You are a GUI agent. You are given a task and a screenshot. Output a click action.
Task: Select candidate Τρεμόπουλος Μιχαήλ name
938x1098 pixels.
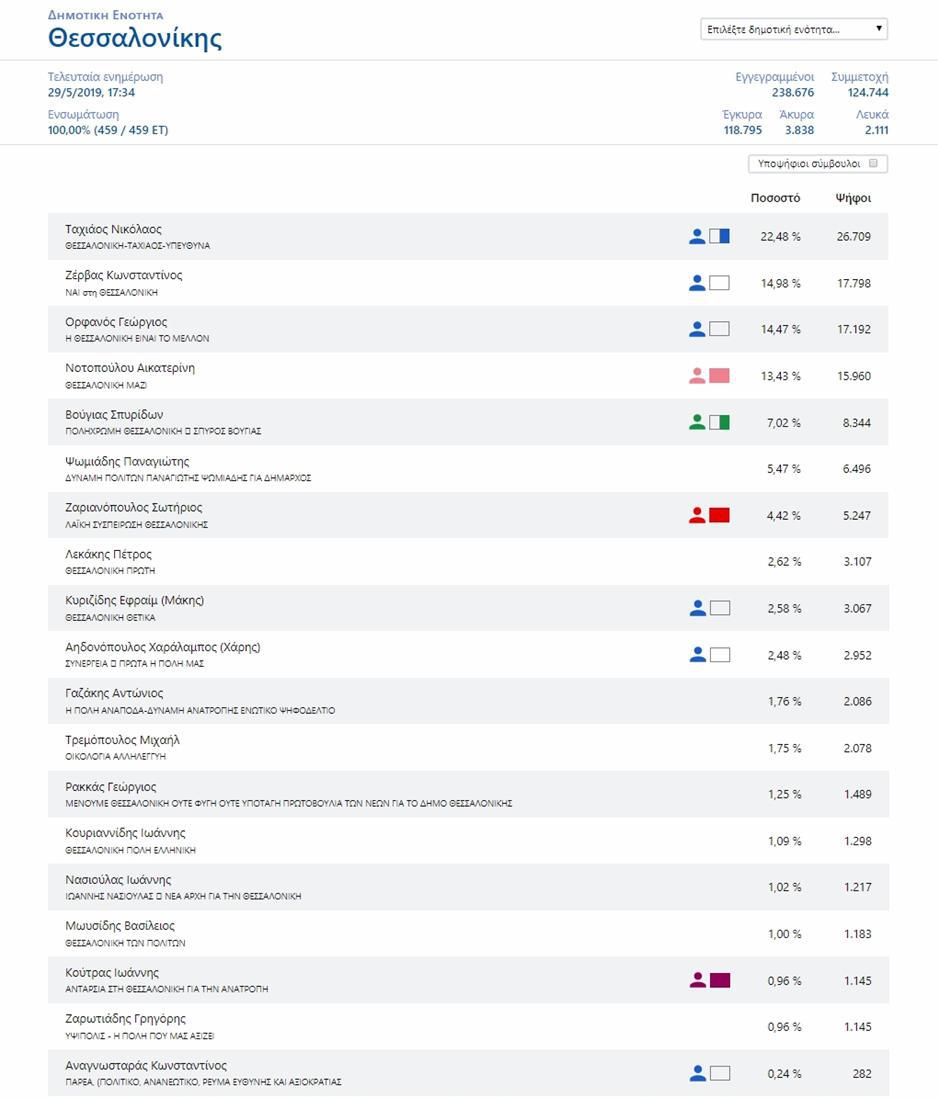click(x=122, y=740)
